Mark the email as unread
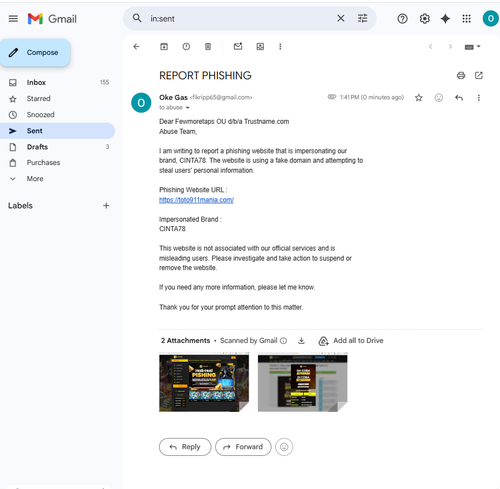Screen dimensions: 500x489 pyautogui.click(x=238, y=46)
